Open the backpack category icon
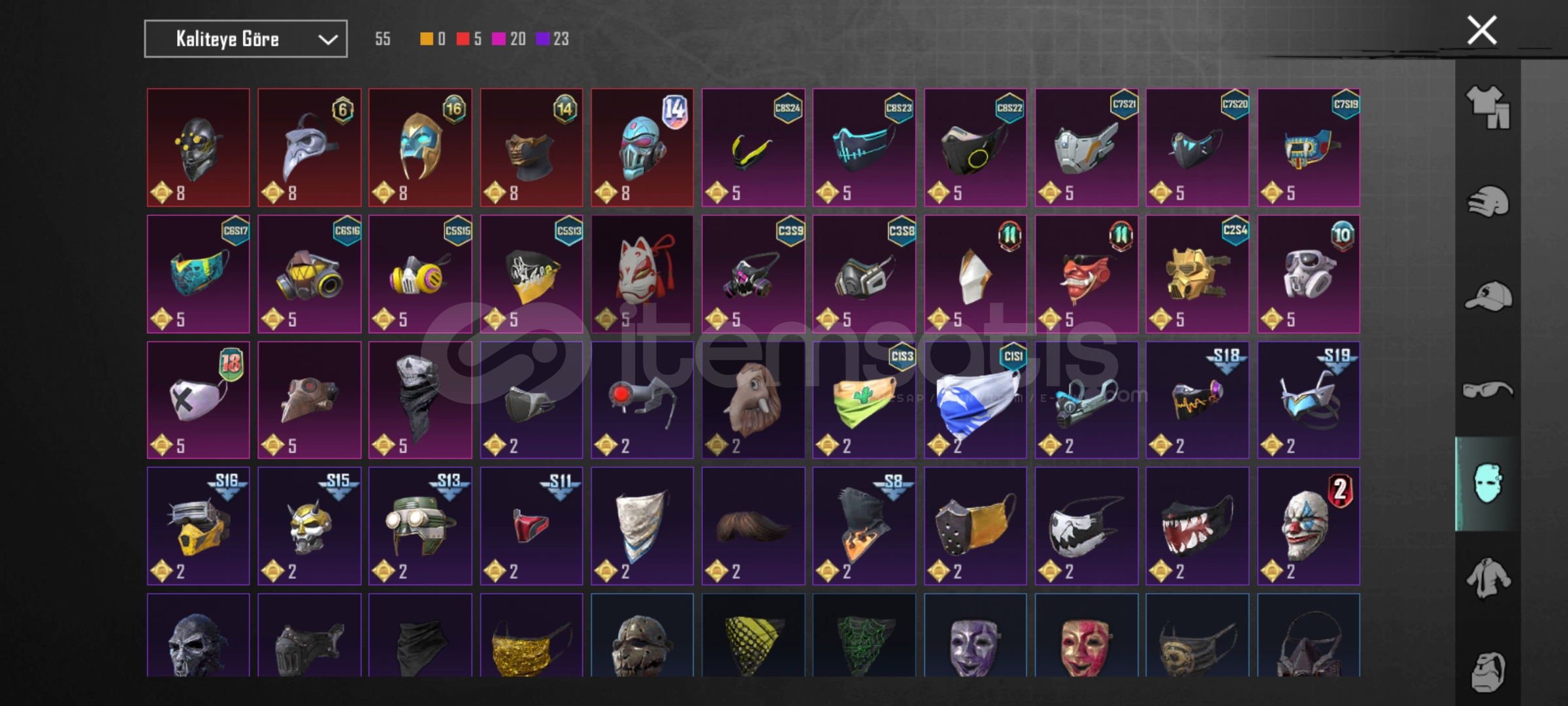This screenshot has height=706, width=1568. tap(1488, 672)
